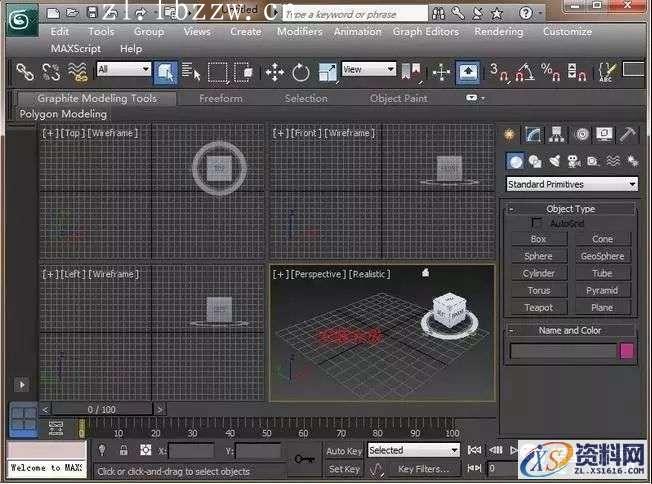Click Bind to Space Warp icon
652x484 pixels.
click(77, 72)
